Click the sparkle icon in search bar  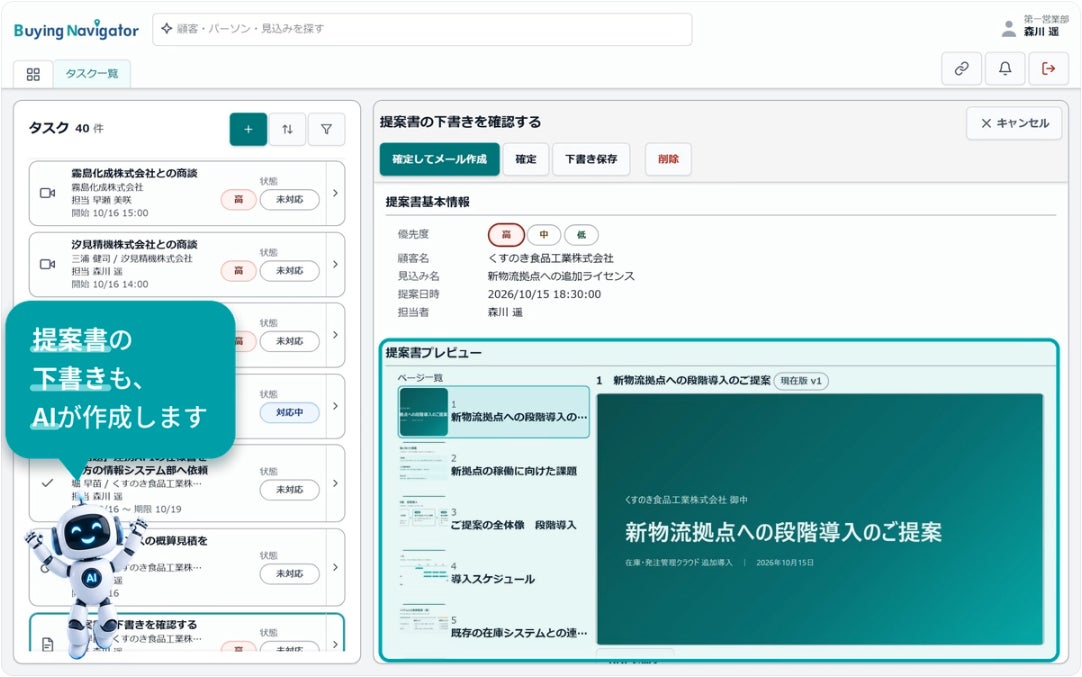166,28
